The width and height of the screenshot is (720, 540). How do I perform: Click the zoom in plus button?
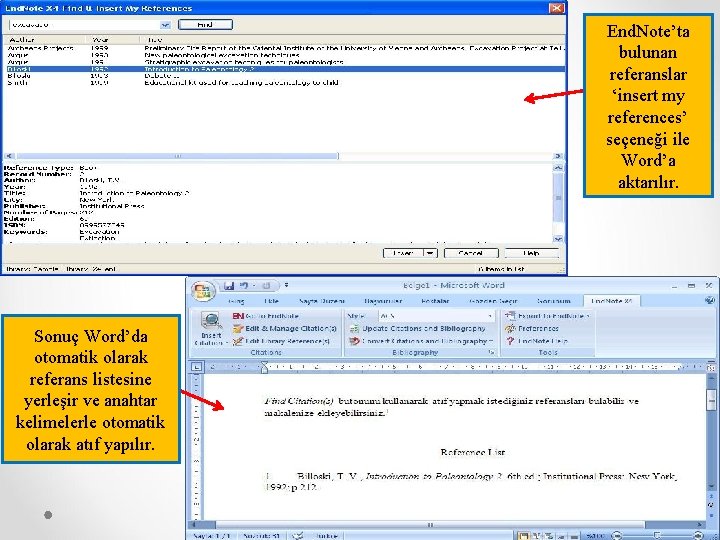pyautogui.click(x=698, y=535)
